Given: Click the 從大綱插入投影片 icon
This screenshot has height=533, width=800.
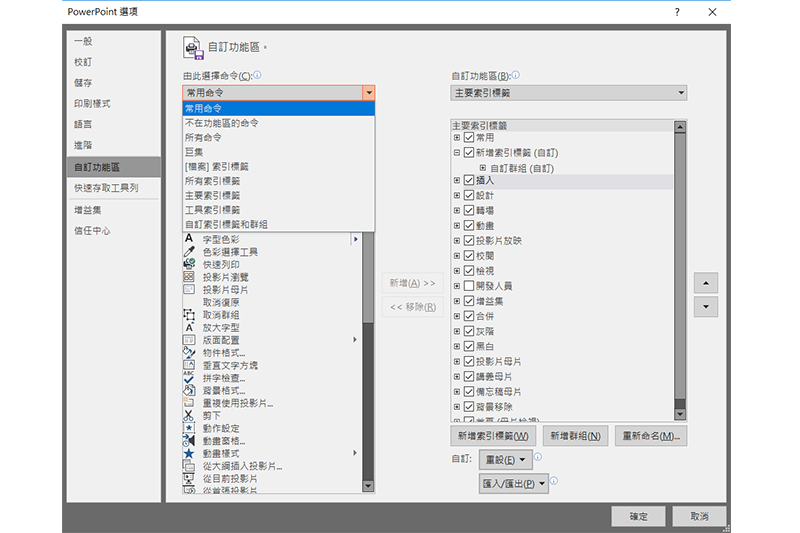Looking at the screenshot, I should [189, 466].
